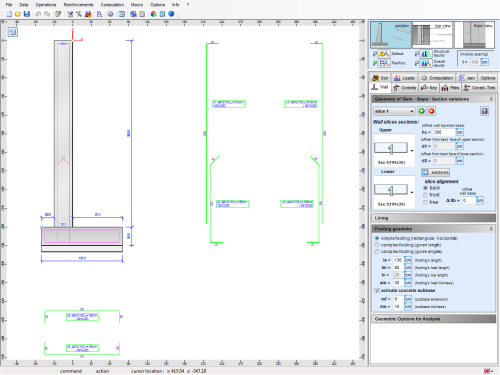This screenshot has width=500, height=375.
Task: Expand the Lining section header
Action: click(433, 218)
